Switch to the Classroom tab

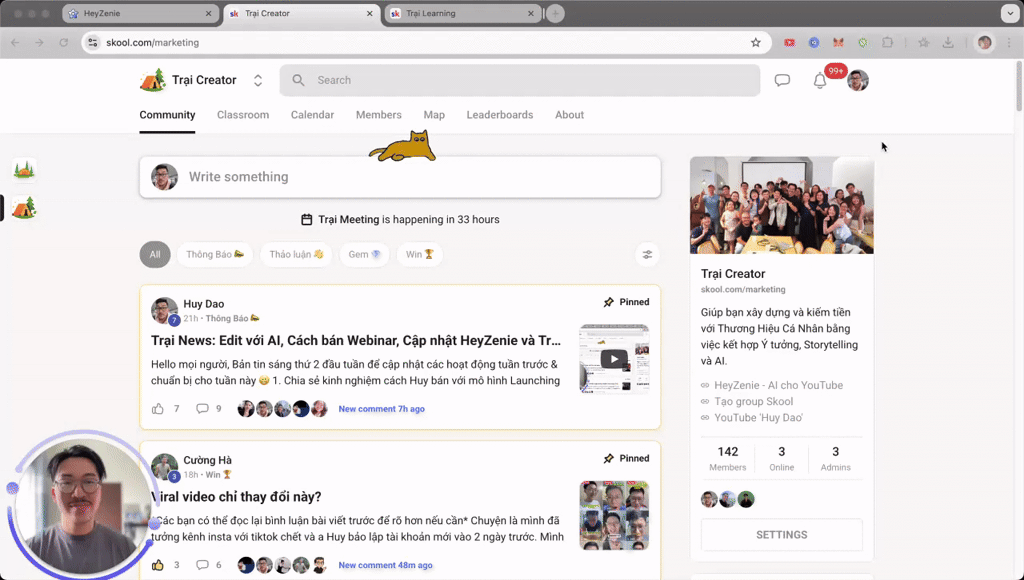click(243, 115)
